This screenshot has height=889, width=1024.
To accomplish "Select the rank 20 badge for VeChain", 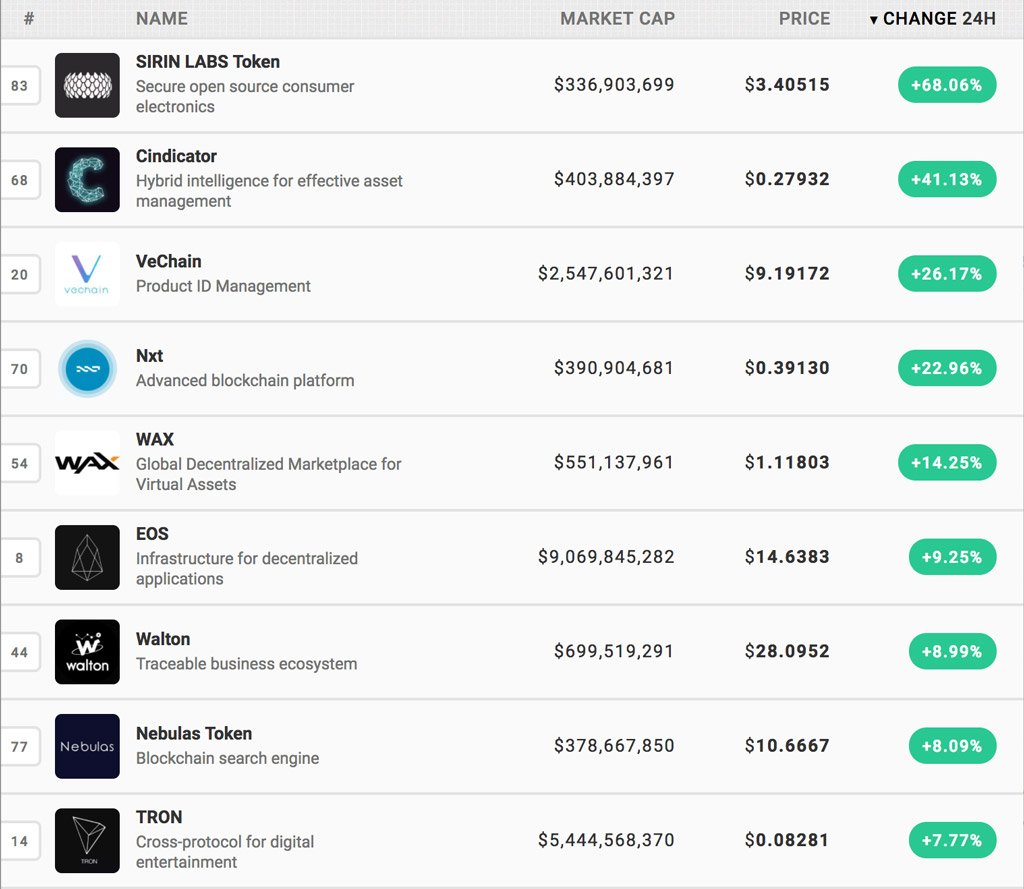I will [x=19, y=274].
